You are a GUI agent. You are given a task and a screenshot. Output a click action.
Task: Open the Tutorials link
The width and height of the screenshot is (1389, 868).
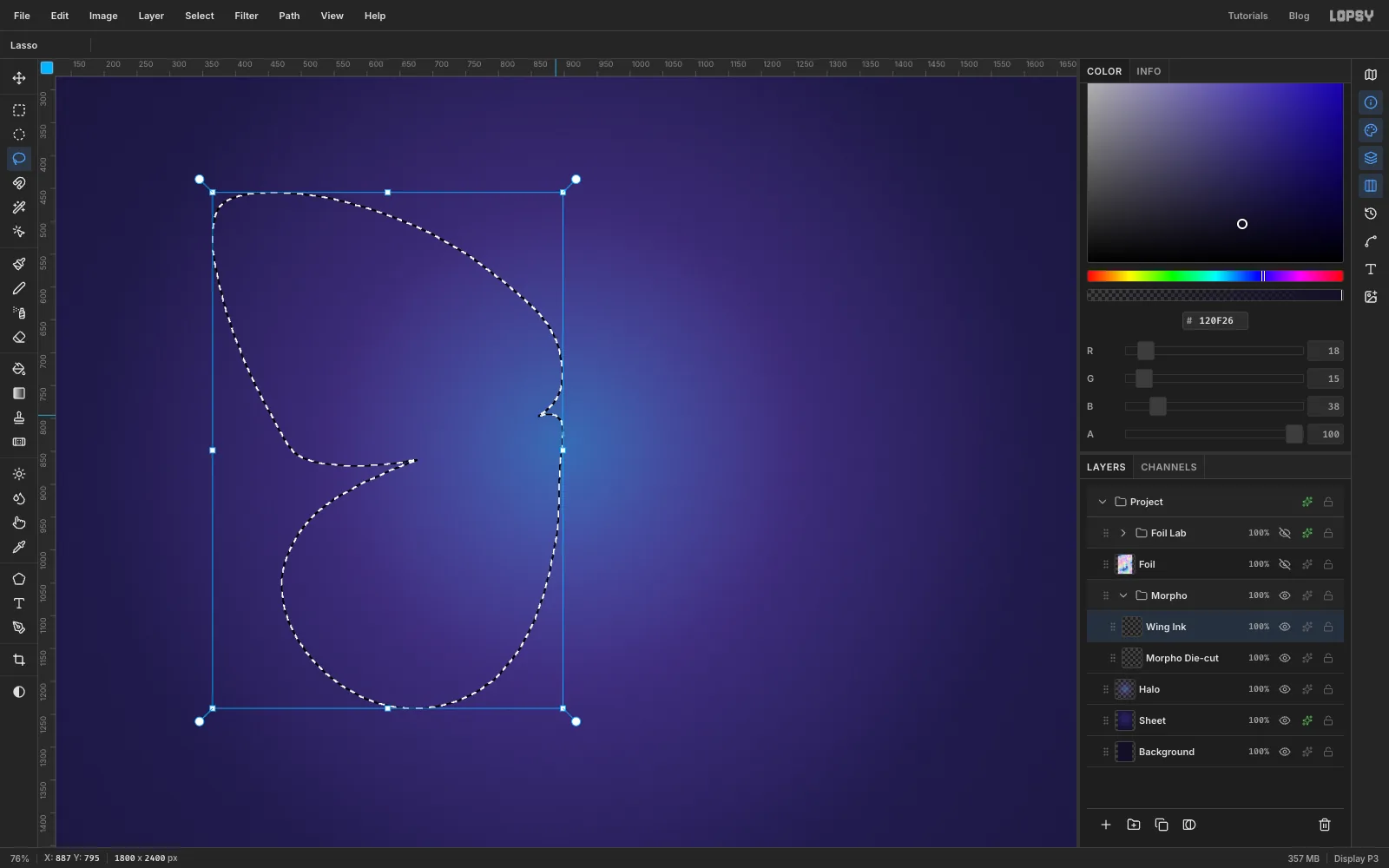tap(1247, 16)
